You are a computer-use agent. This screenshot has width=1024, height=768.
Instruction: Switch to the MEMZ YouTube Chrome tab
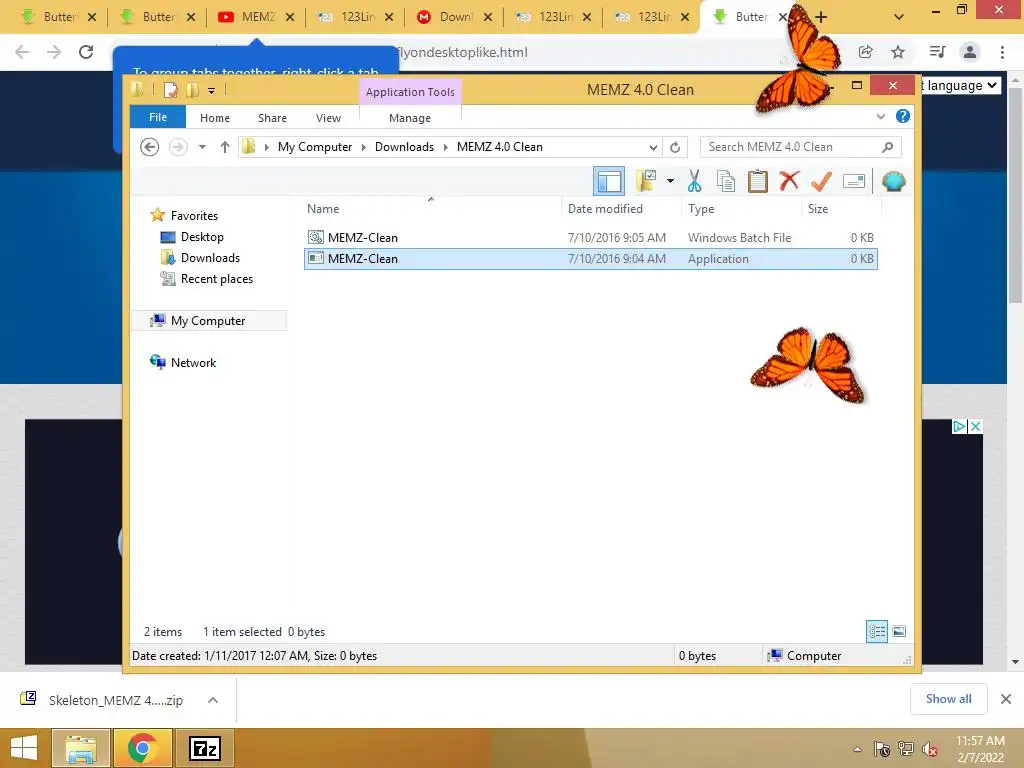click(x=255, y=17)
